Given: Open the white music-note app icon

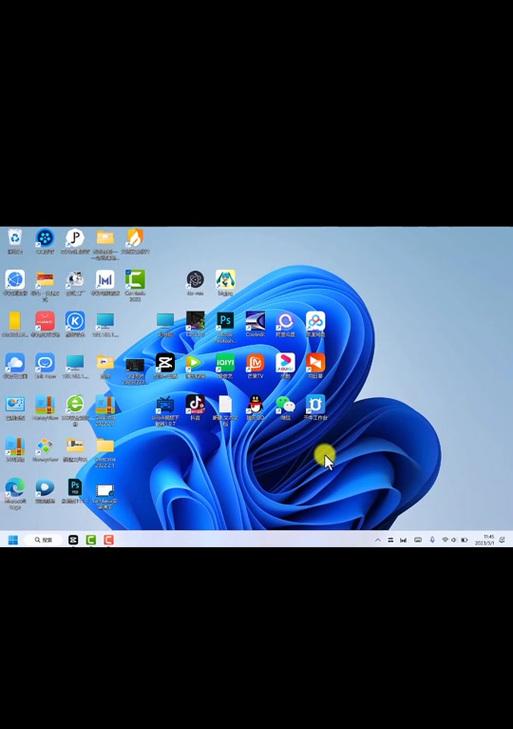Looking at the screenshot, I should coord(75,238).
